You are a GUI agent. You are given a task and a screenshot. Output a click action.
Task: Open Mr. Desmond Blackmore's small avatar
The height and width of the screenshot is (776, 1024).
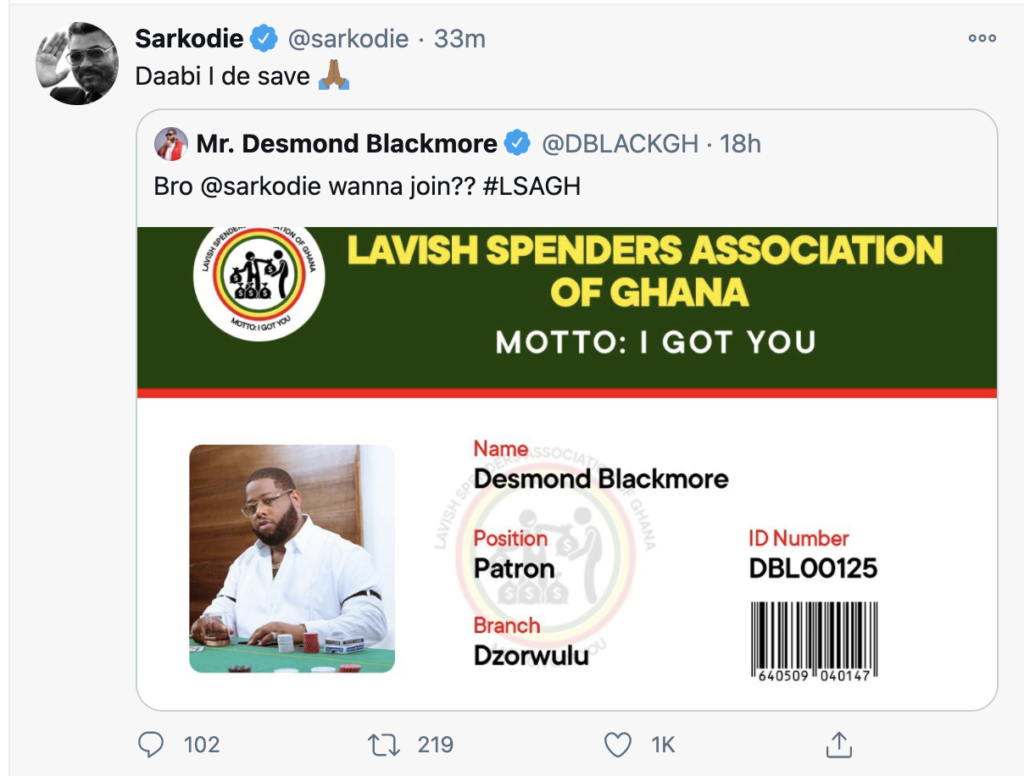[171, 144]
